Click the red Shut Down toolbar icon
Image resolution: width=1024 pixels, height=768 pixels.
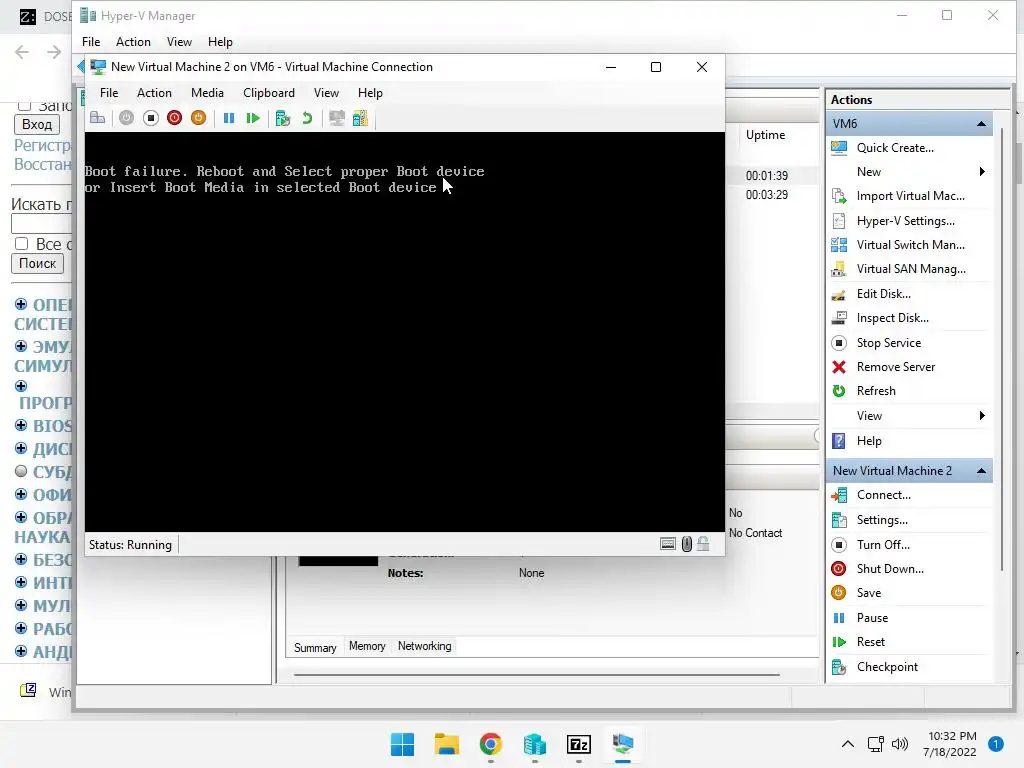click(x=174, y=118)
